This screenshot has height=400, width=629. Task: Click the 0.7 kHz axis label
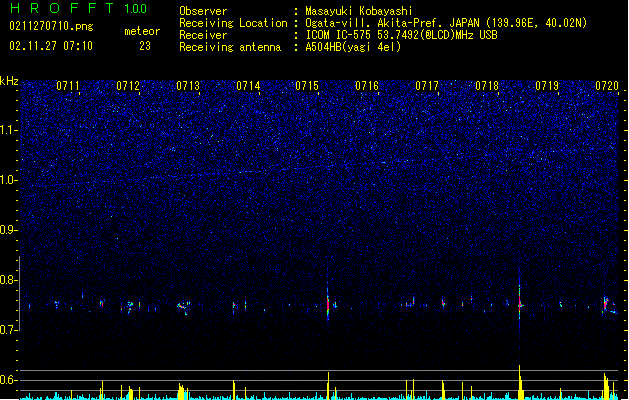[8, 330]
